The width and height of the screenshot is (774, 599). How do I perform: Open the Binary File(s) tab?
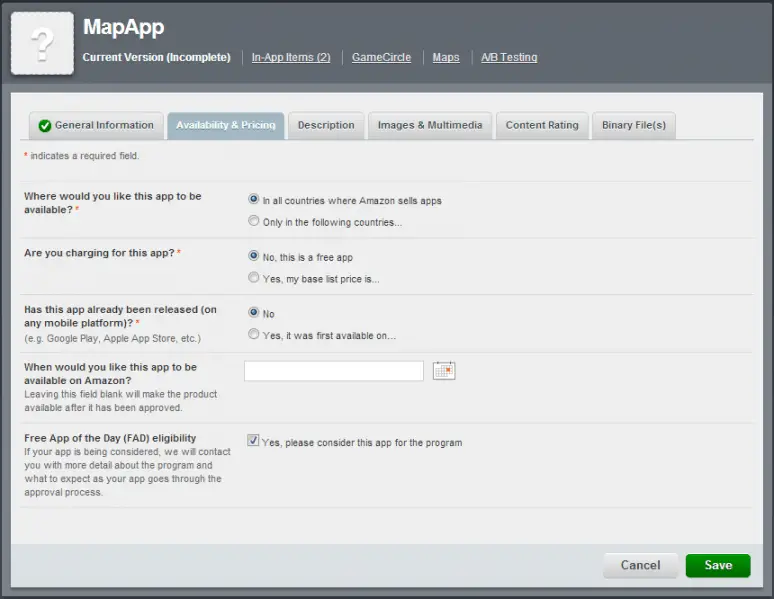point(634,125)
